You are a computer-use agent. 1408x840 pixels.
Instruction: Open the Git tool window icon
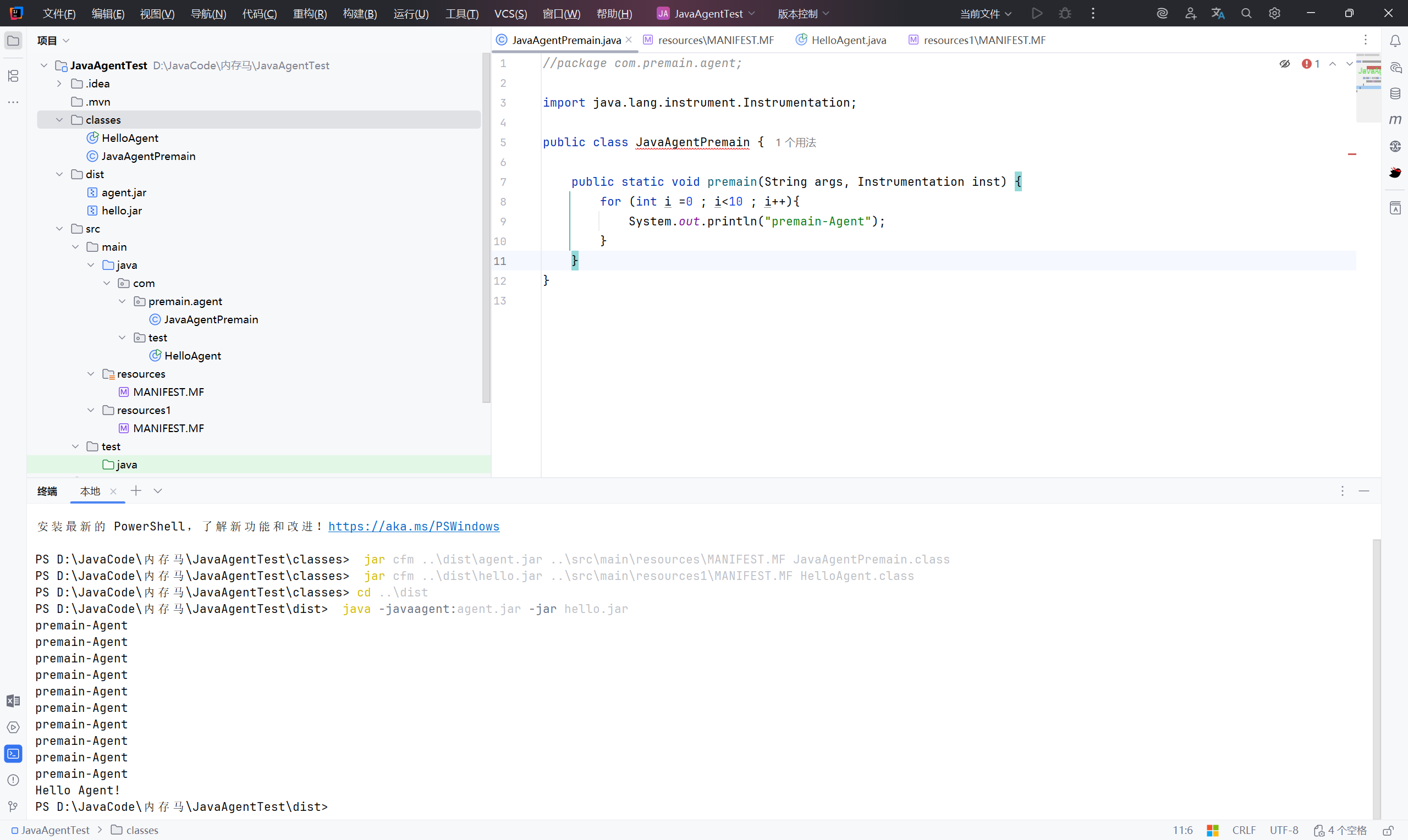[x=13, y=806]
